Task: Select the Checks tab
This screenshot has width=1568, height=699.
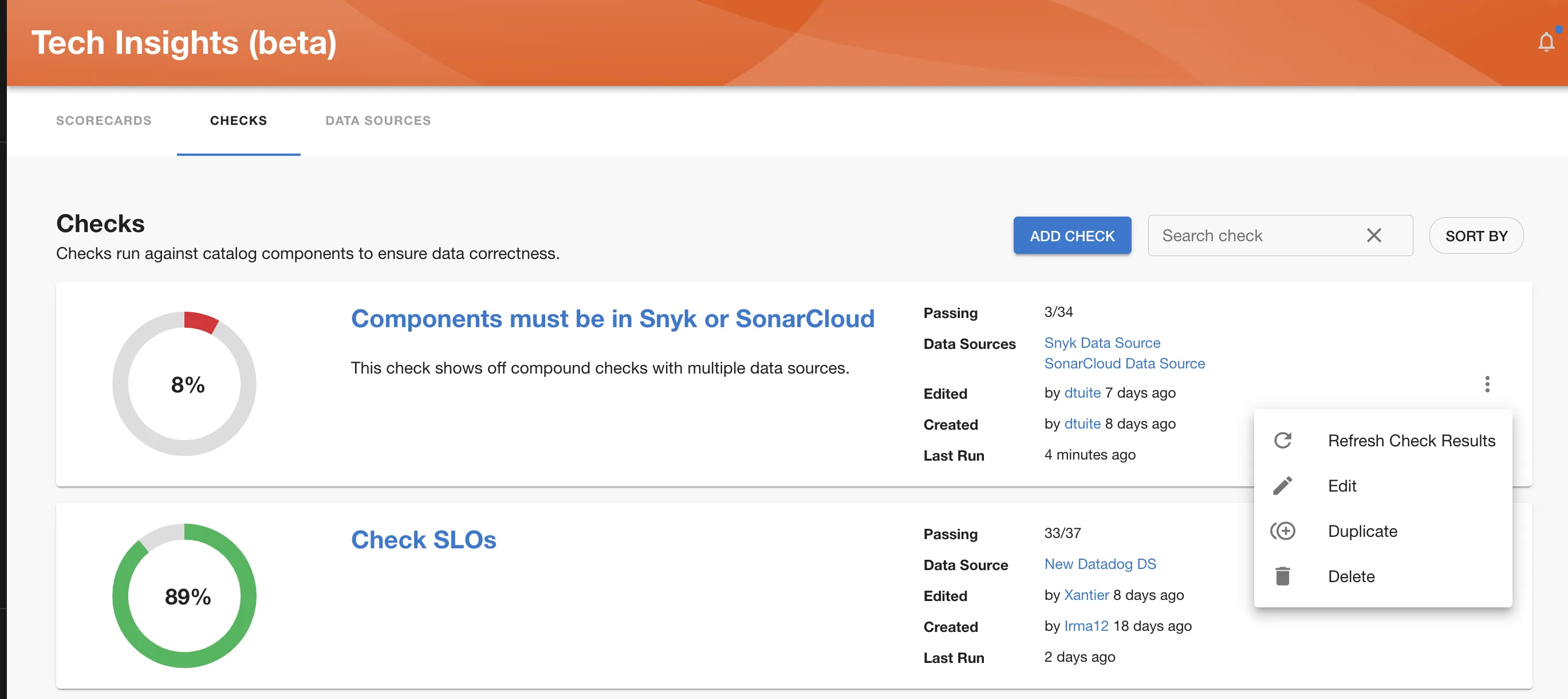Action: [238, 120]
